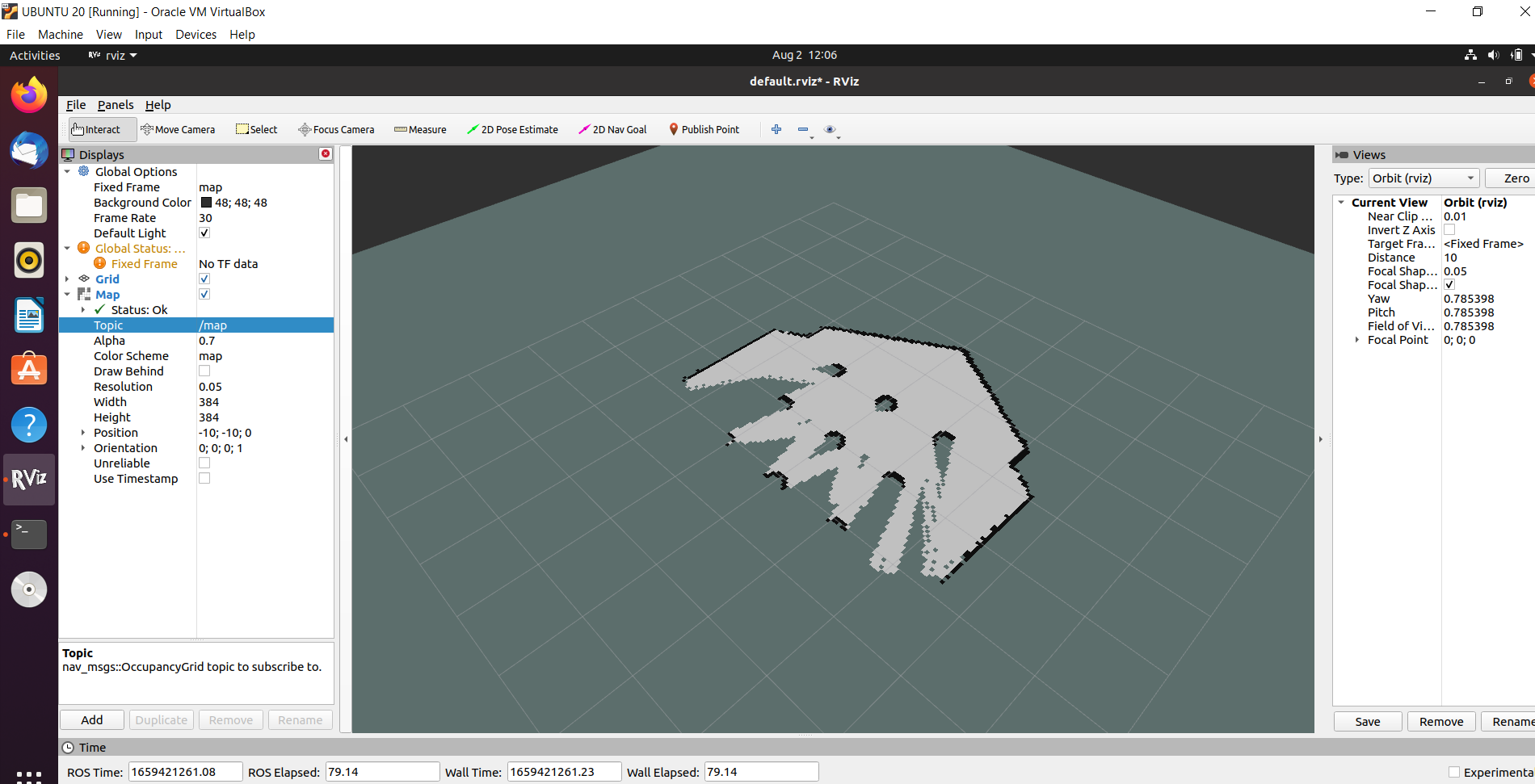Viewport: 1535px width, 784px height.
Task: Open the Panels menu
Action: tap(116, 105)
